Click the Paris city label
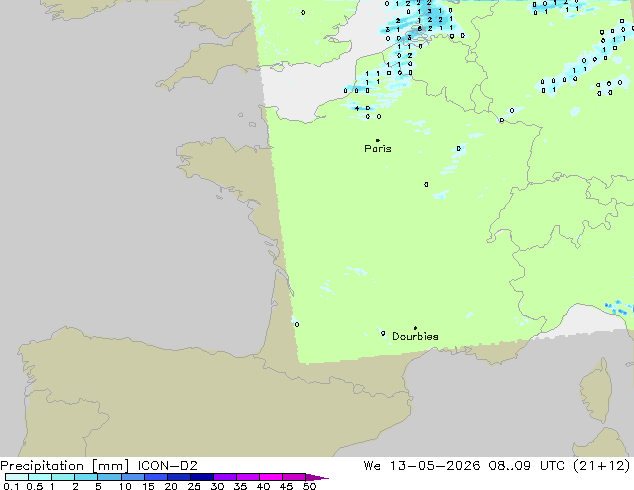 coord(378,149)
